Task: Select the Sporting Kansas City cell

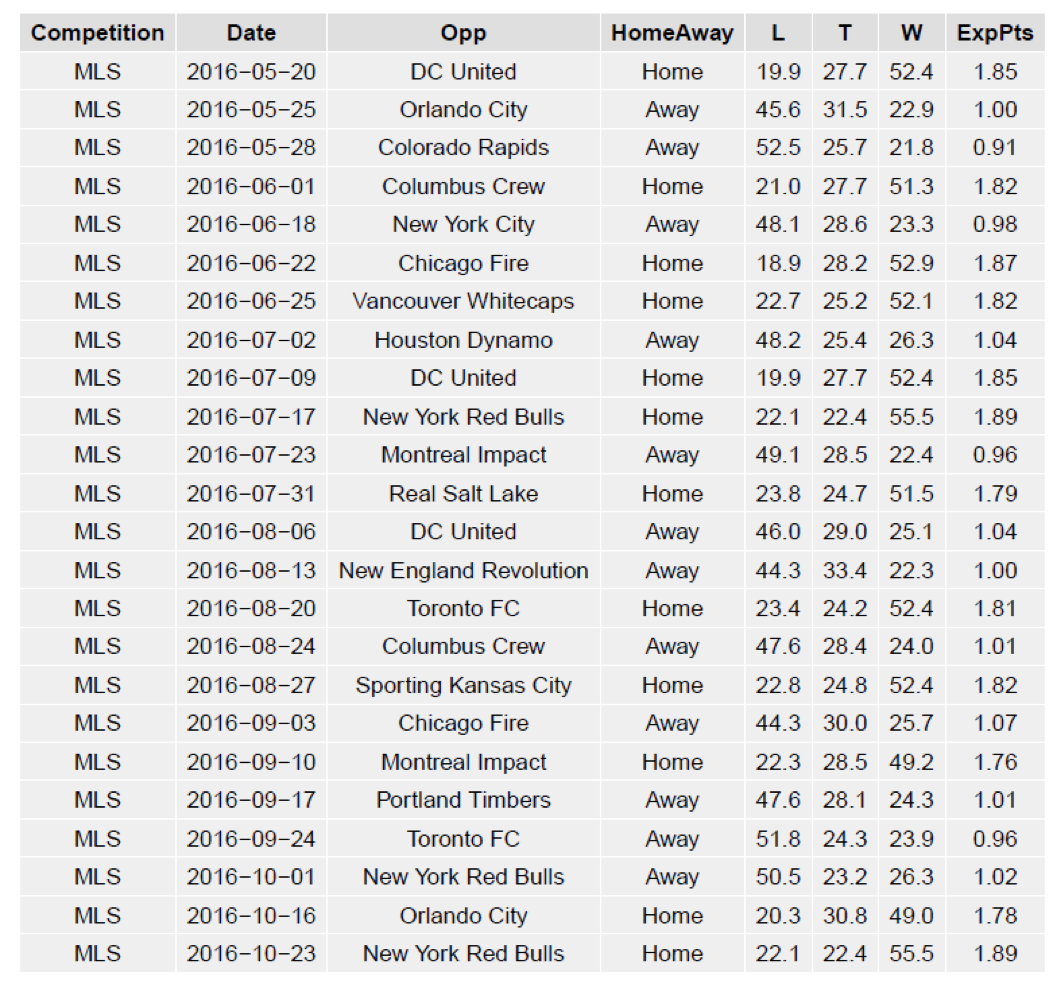Action: coord(463,685)
